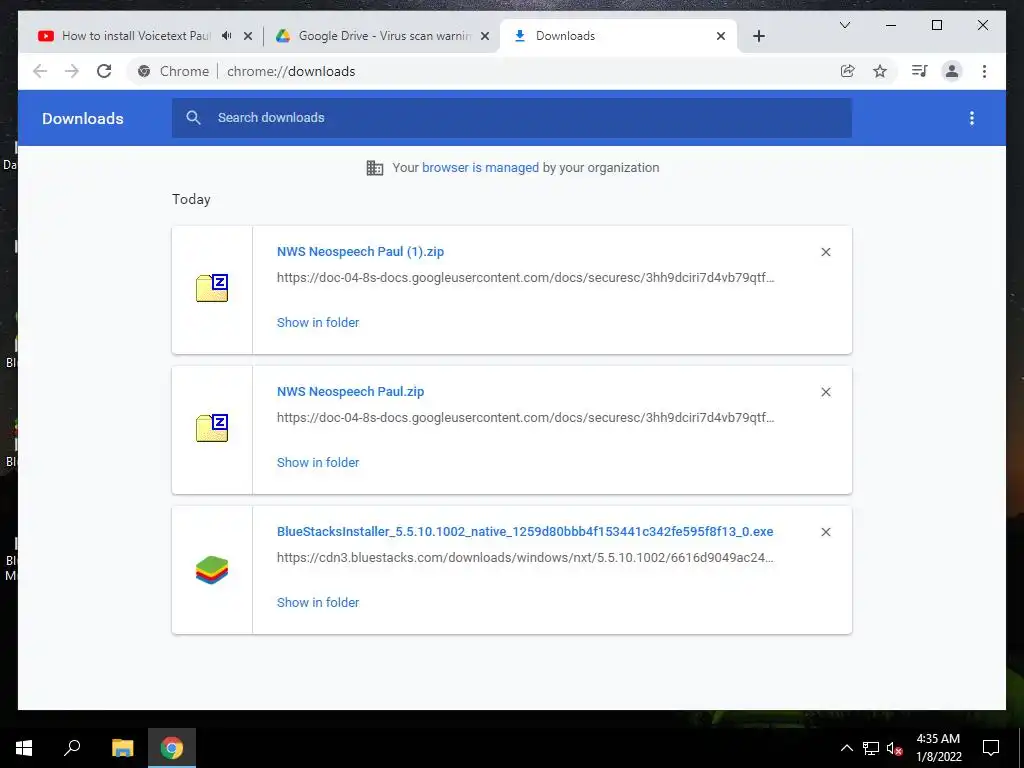The width and height of the screenshot is (1024, 768).
Task: Show NWS Neospeech Paul (1).zip in folder
Action: pyautogui.click(x=318, y=323)
